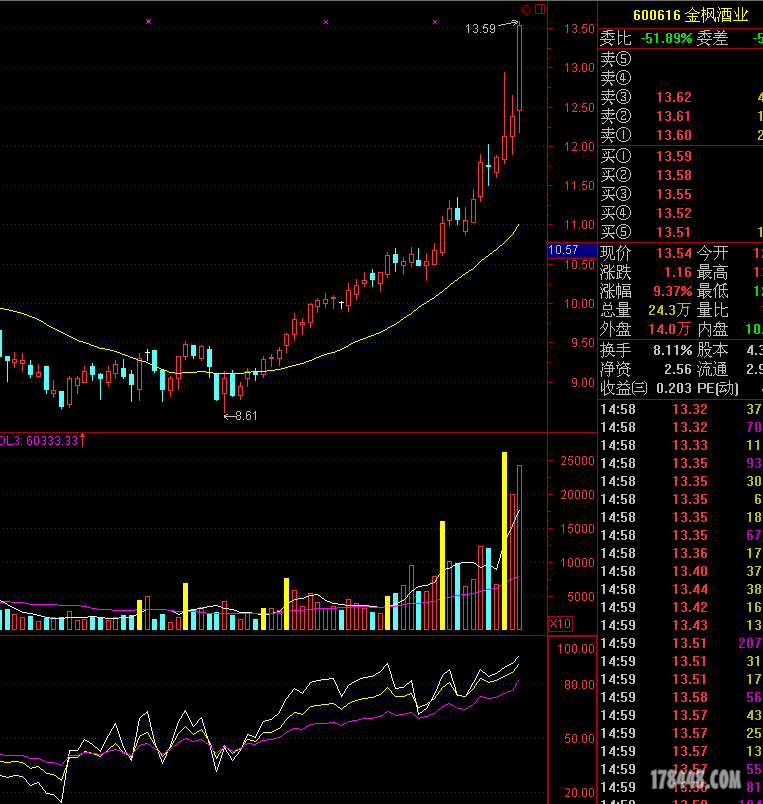
Task: Click the 换手 8.11% turnover field
Action: click(671, 350)
